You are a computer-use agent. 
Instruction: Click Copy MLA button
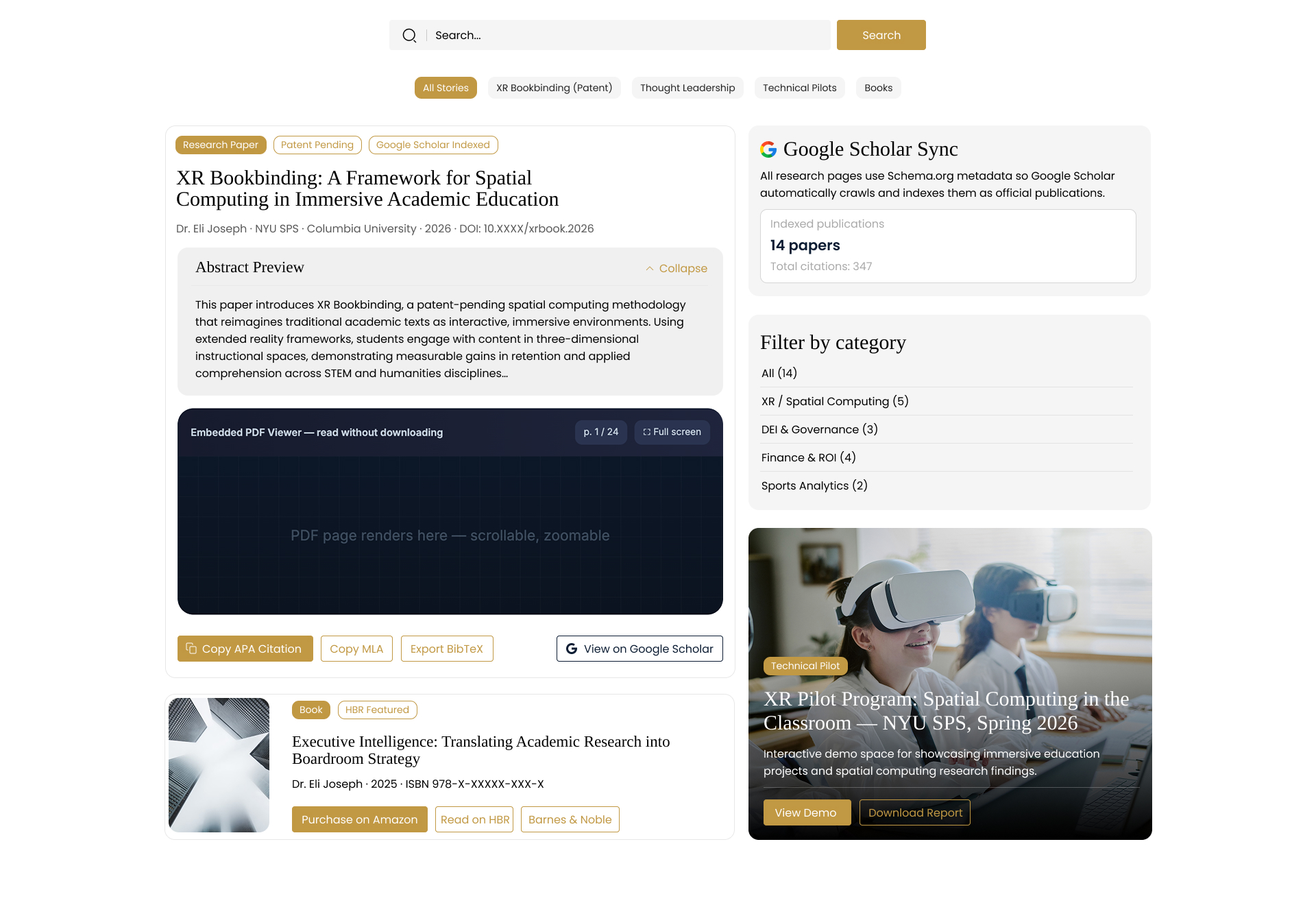click(x=356, y=649)
